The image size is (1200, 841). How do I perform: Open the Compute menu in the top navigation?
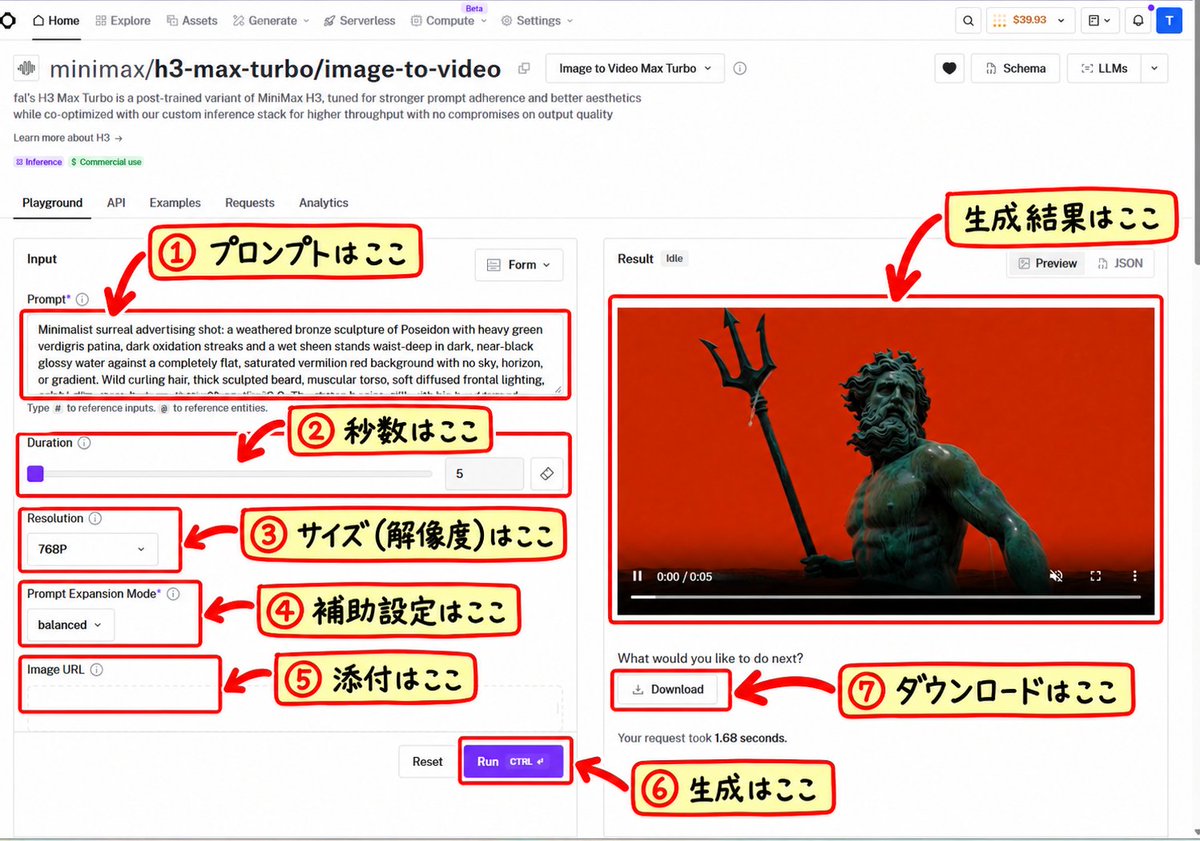click(x=449, y=20)
